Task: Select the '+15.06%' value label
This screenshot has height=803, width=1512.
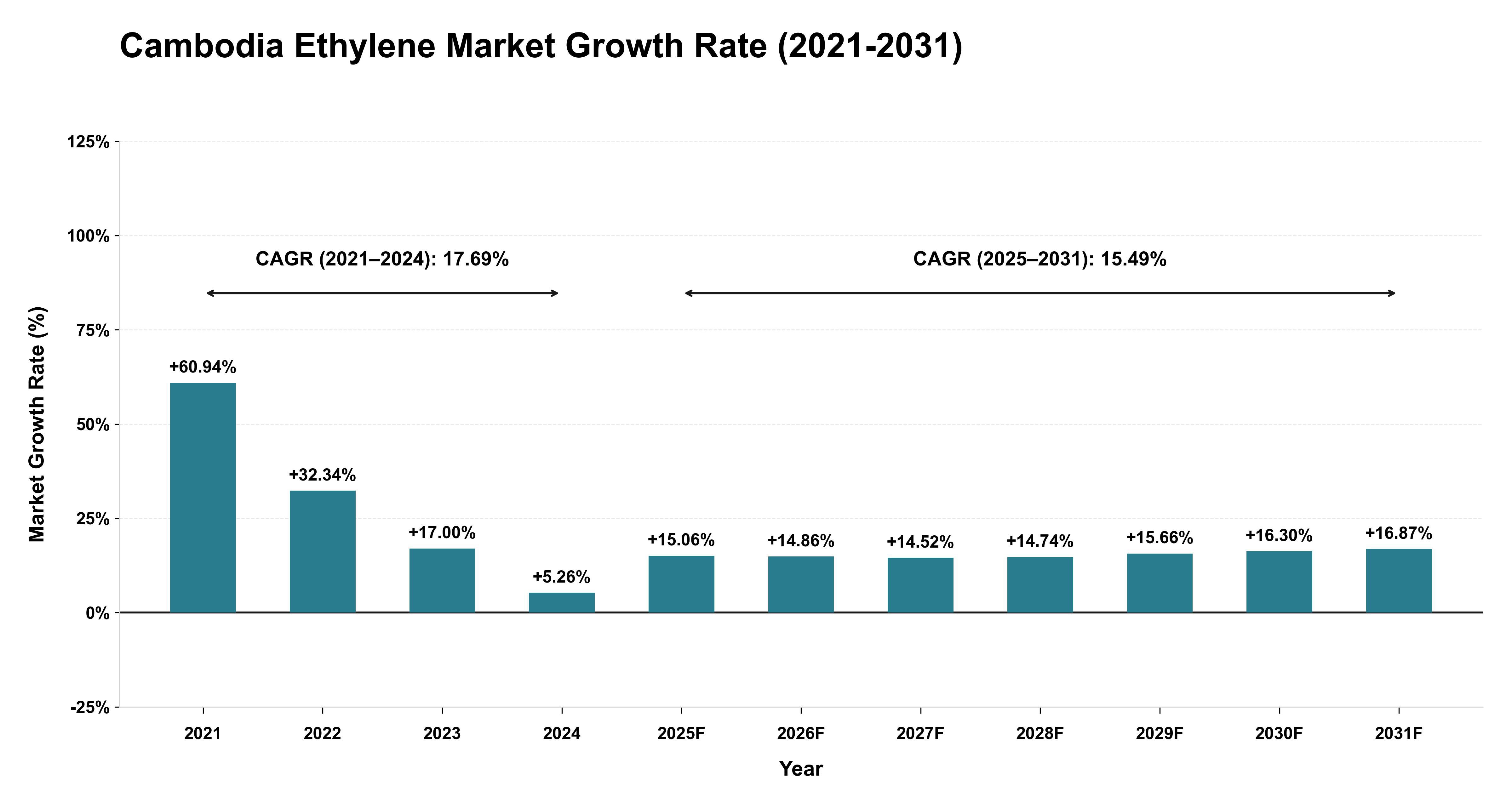Action: (x=681, y=540)
